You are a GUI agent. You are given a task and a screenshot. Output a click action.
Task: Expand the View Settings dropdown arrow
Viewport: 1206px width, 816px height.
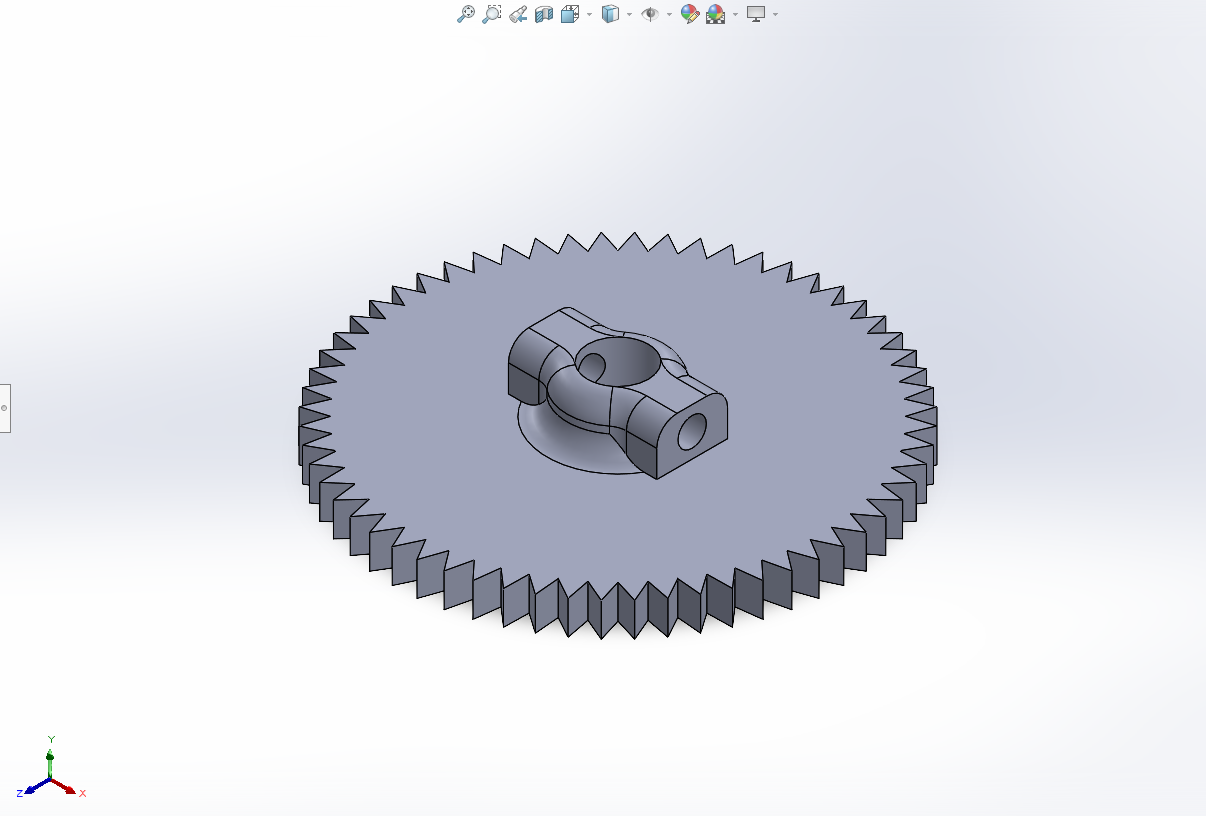775,14
